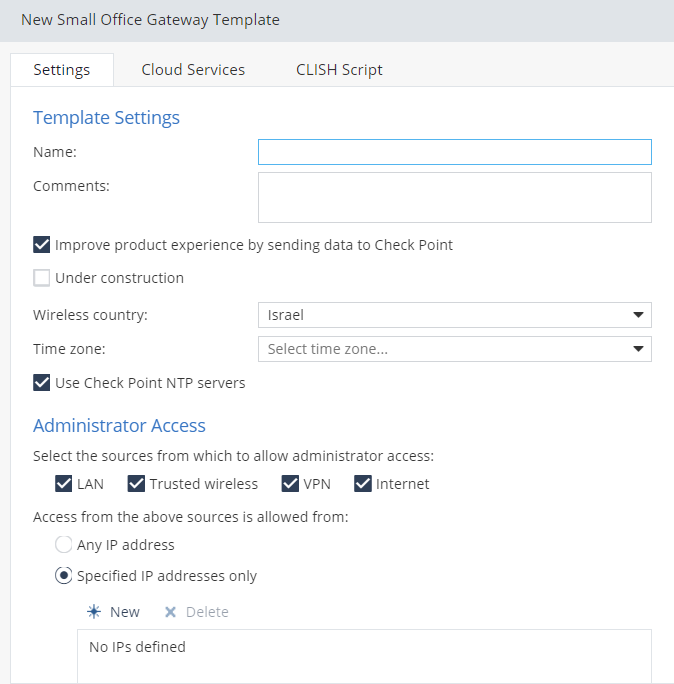
Task: Click the New button label
Action: pyautogui.click(x=125, y=612)
